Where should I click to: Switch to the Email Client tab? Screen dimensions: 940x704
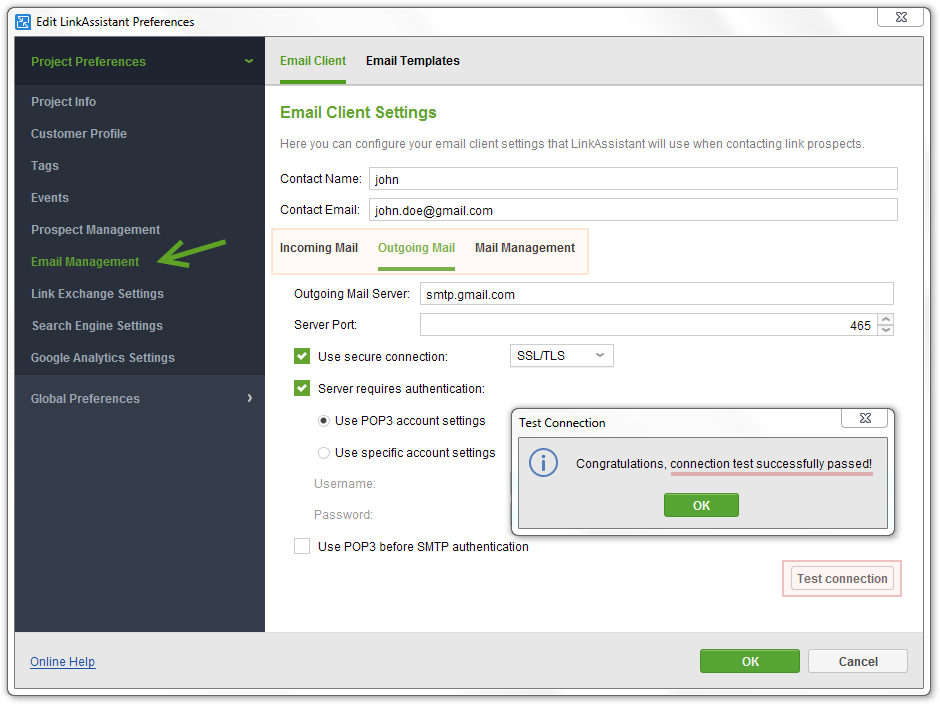313,61
